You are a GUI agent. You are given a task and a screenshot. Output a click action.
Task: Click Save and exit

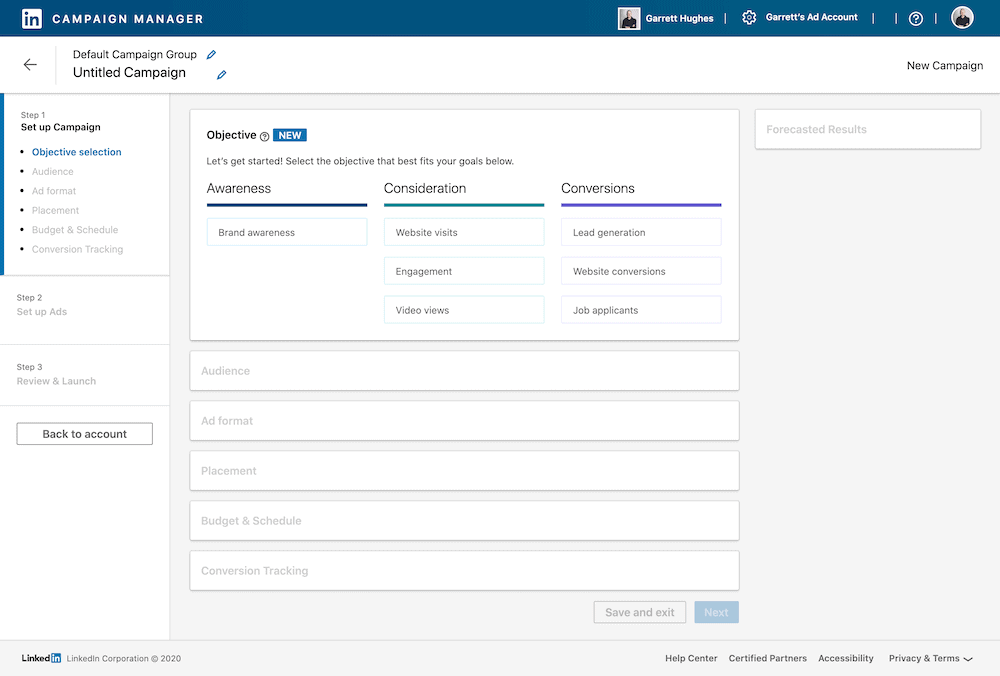coord(640,612)
